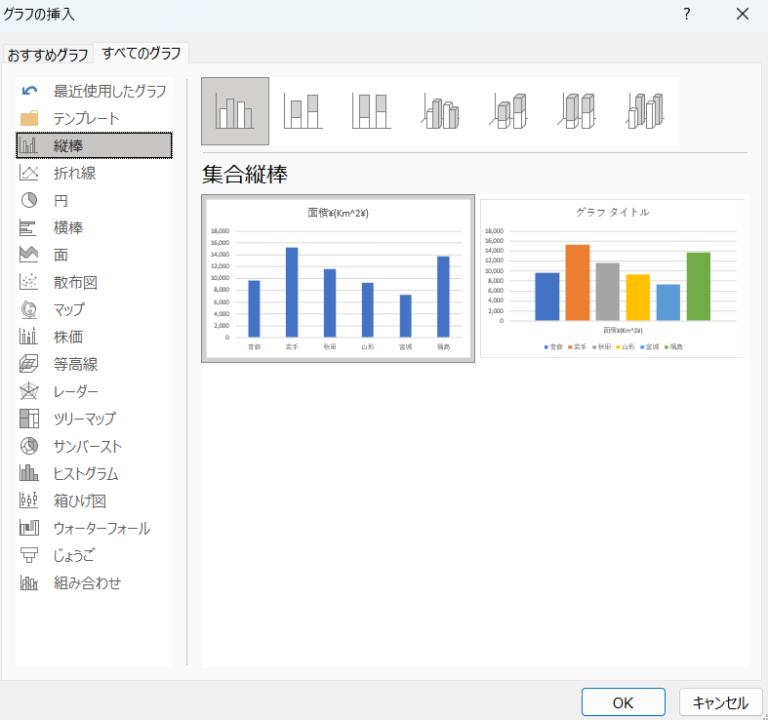This screenshot has width=768, height=720.
Task: Select the ツリーマップ (treemap) chart type
Action: click(84, 419)
